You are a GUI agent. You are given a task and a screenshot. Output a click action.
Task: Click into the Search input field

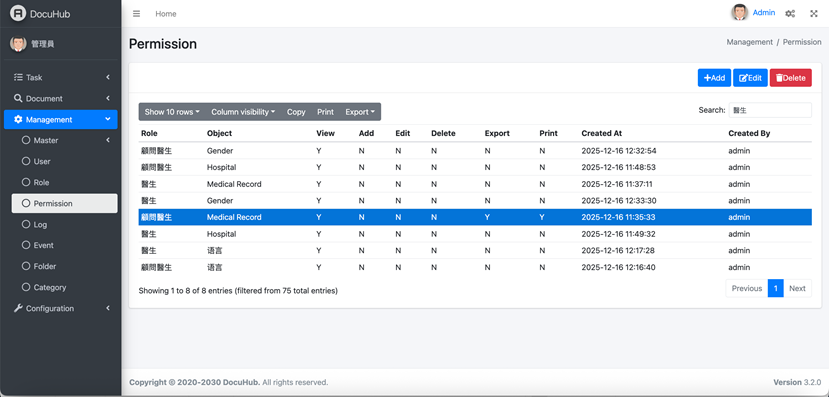point(770,110)
